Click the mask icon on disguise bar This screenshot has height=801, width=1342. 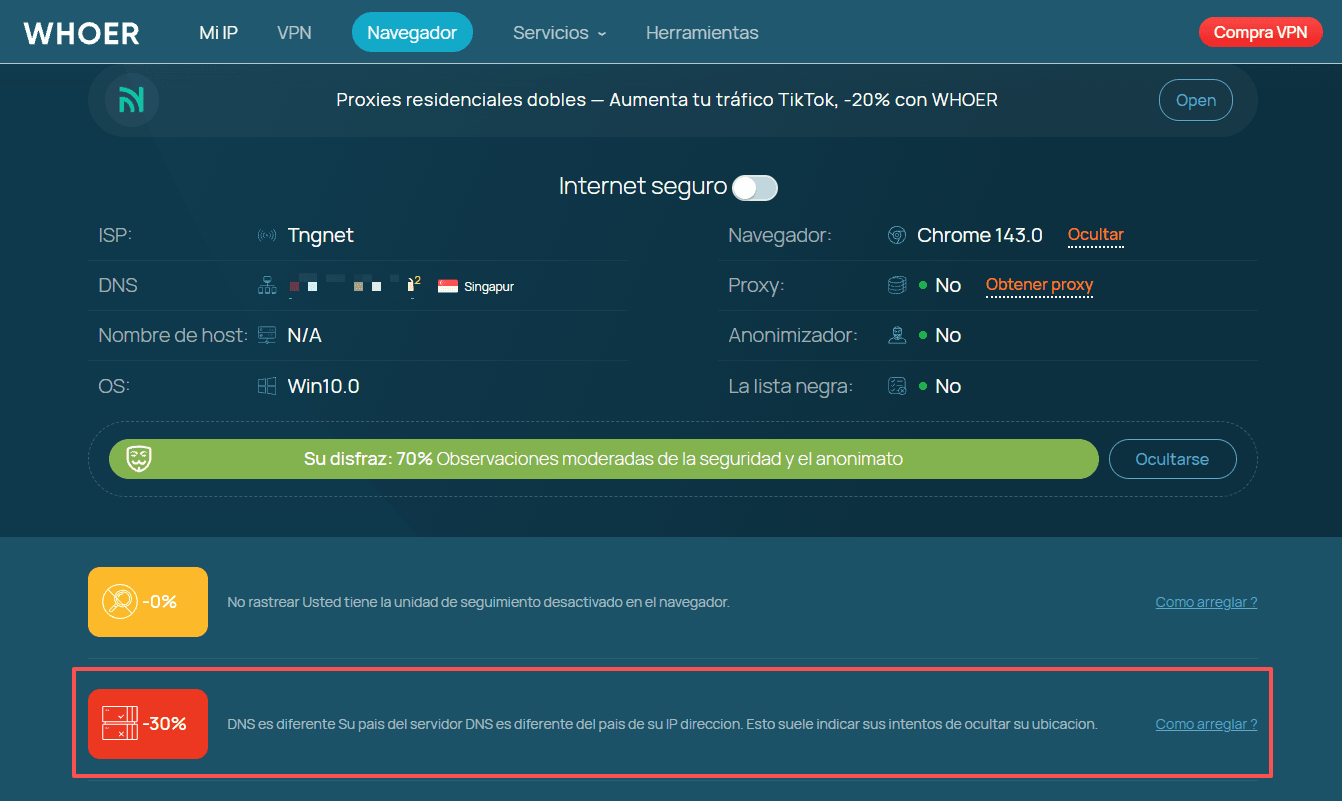coord(139,459)
